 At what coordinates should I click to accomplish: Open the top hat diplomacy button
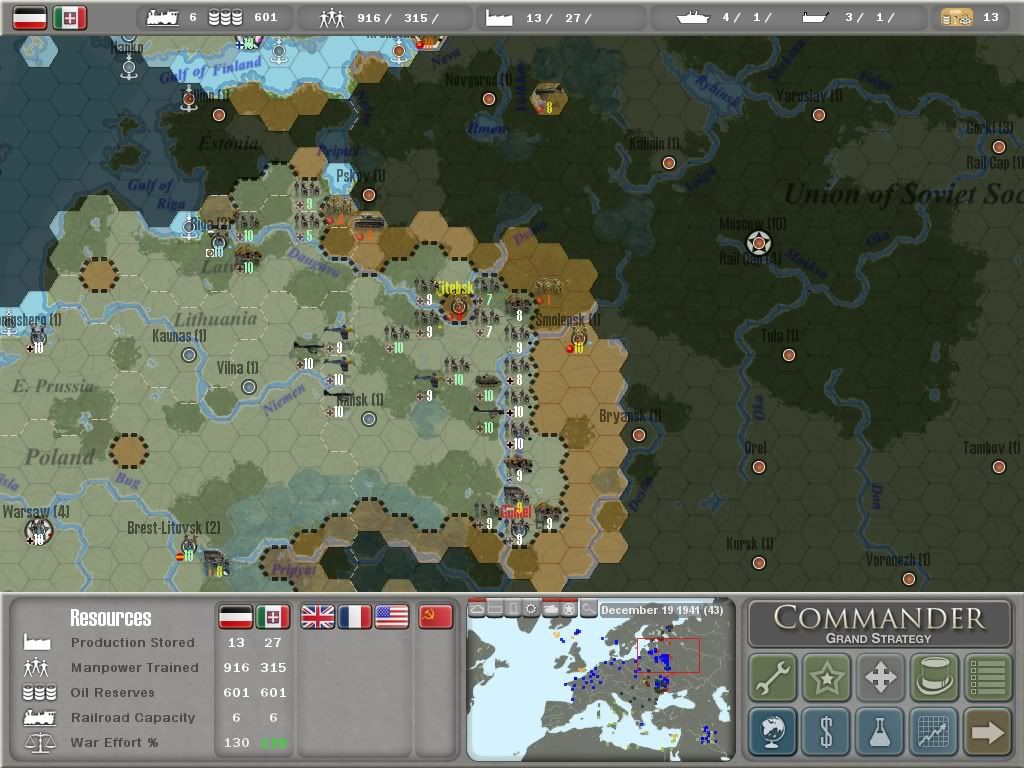coord(934,677)
